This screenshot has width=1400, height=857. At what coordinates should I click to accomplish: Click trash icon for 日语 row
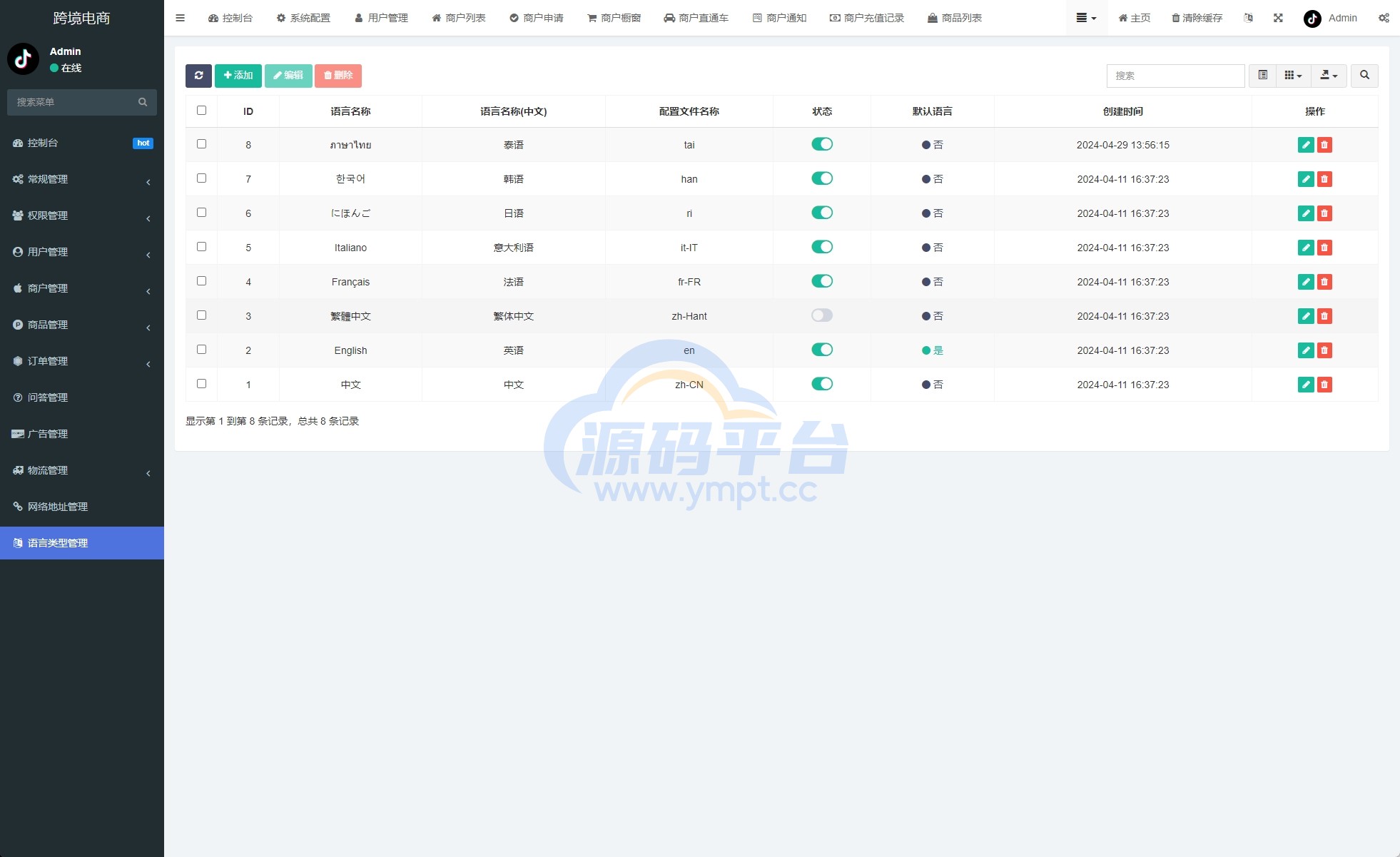pos(1324,213)
